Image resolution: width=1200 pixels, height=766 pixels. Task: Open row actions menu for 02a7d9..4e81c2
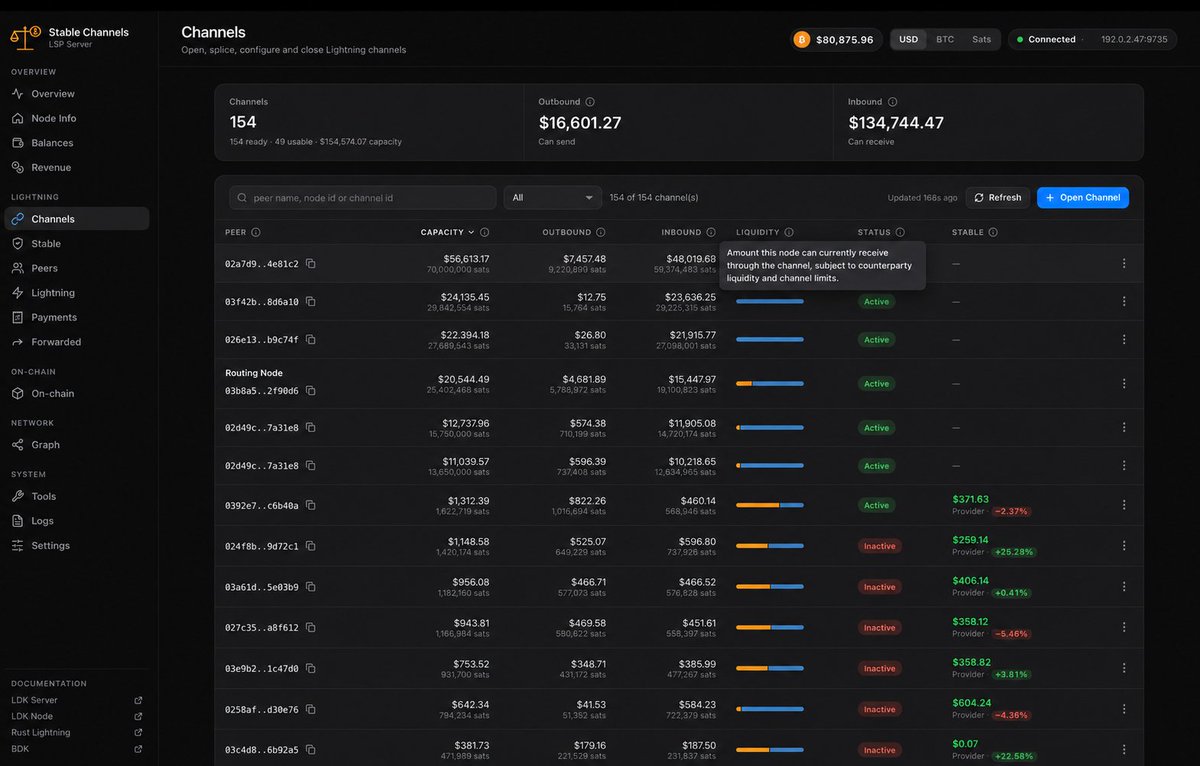click(x=1124, y=264)
